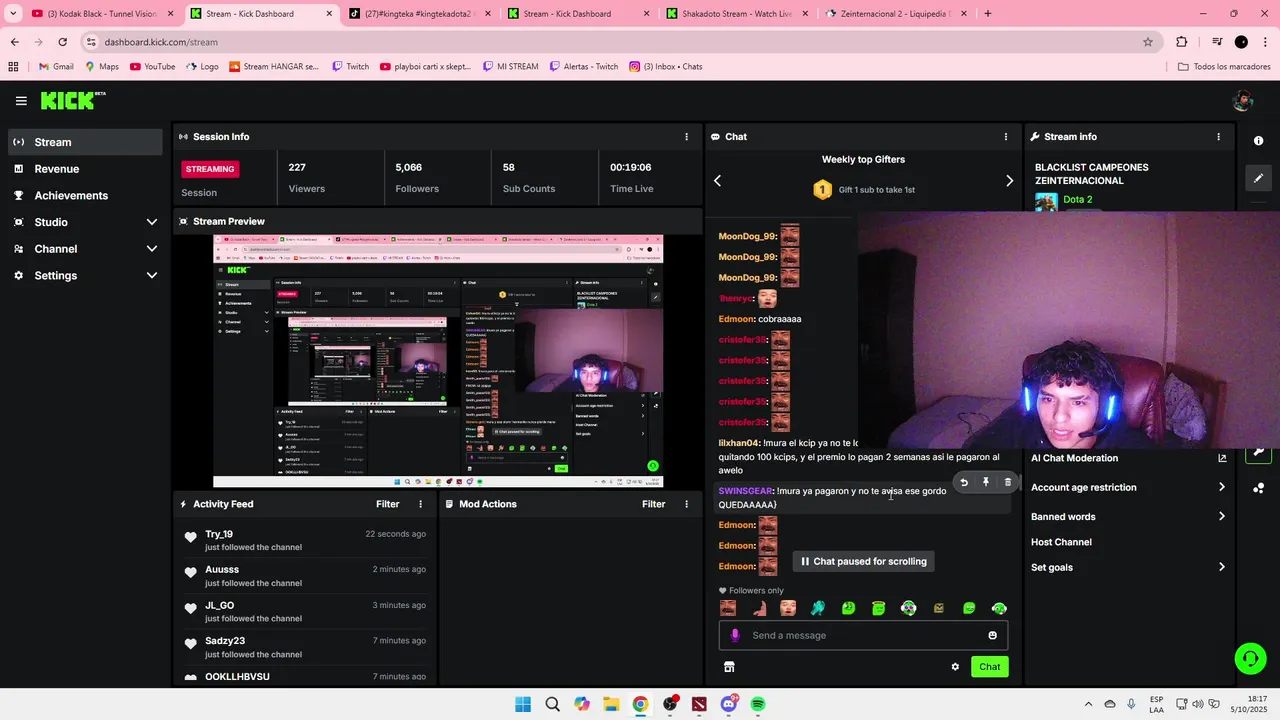Open Windows Start menu
Viewport: 1280px width, 720px height.
point(523,704)
